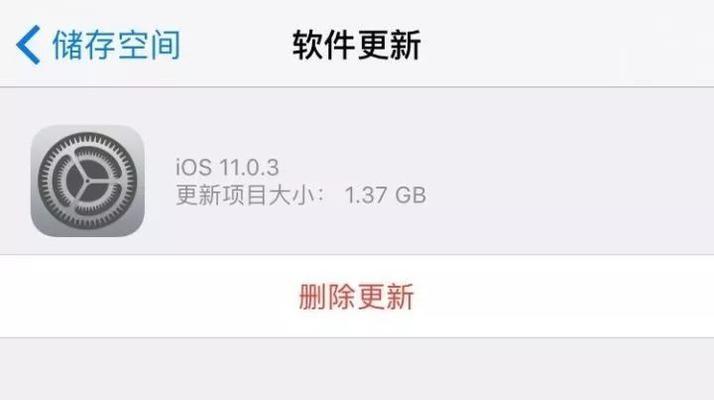Click the gray section gap above update row
Image resolution: width=714 pixels, height=400 pixels.
click(x=357, y=97)
